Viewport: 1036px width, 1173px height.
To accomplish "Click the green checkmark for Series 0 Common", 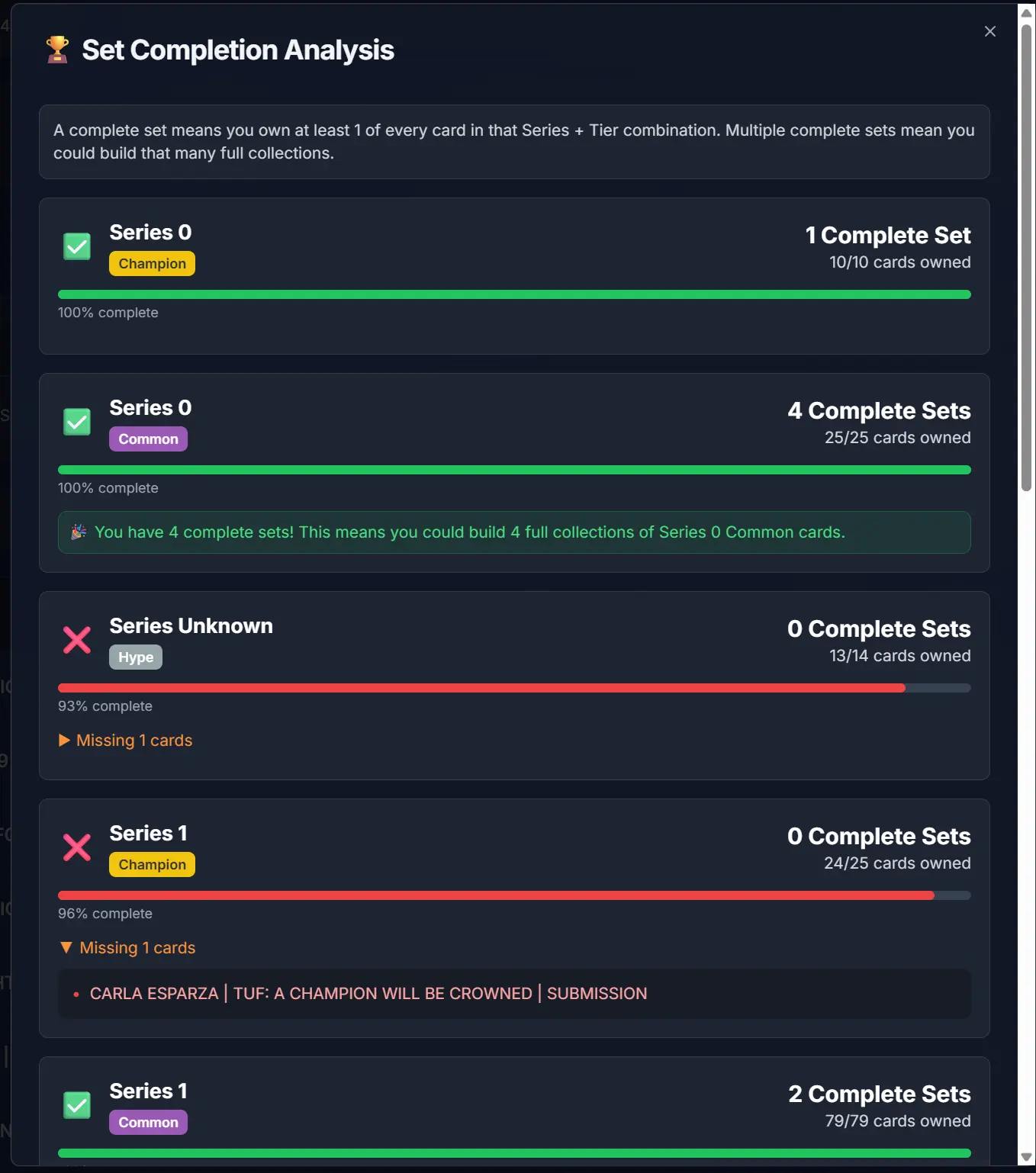I will coord(76,422).
